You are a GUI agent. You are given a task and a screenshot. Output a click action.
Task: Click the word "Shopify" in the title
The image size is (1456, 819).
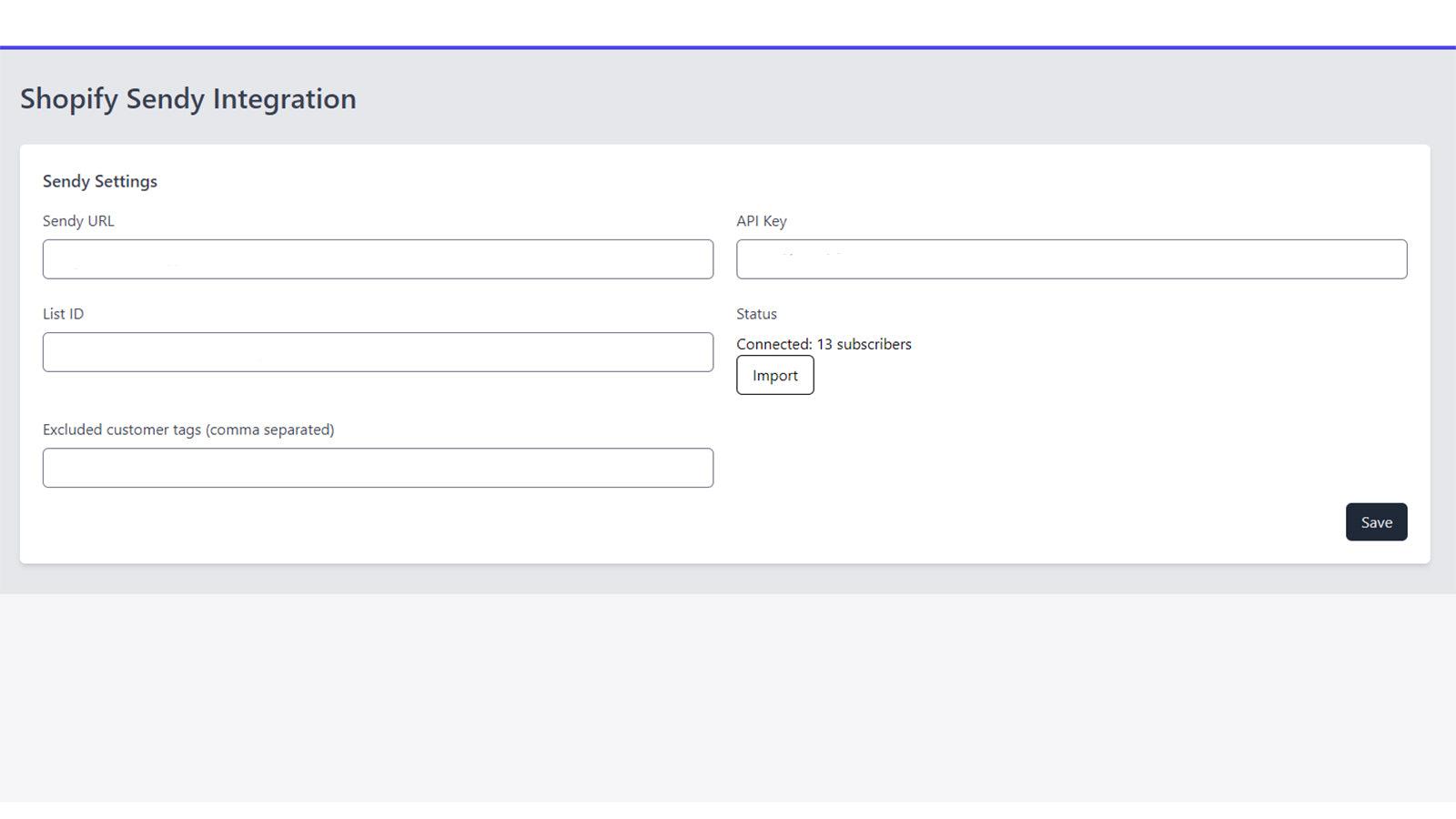click(69, 98)
